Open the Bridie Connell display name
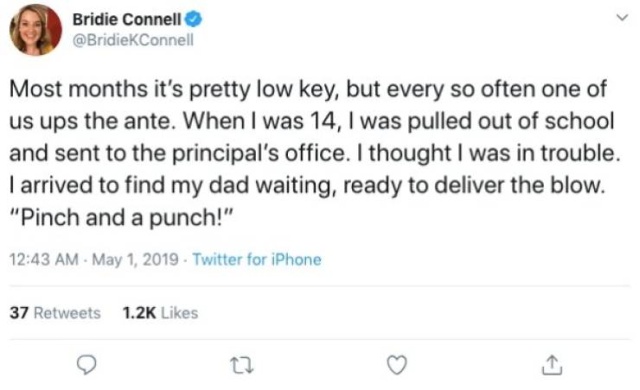Screen dimensions: 640x390 (127, 19)
